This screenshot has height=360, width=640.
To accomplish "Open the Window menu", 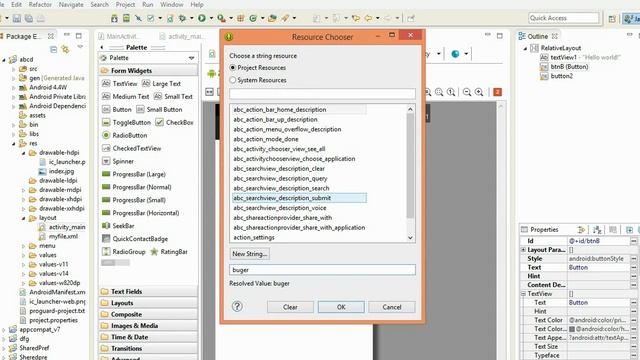I will coord(171,4).
